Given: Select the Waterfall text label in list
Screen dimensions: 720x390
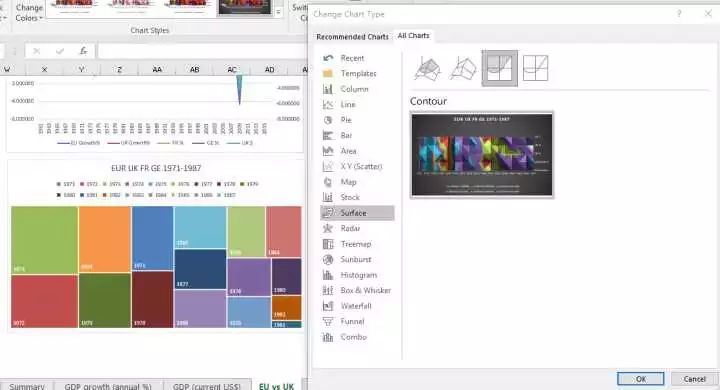Looking at the screenshot, I should click(x=356, y=306).
